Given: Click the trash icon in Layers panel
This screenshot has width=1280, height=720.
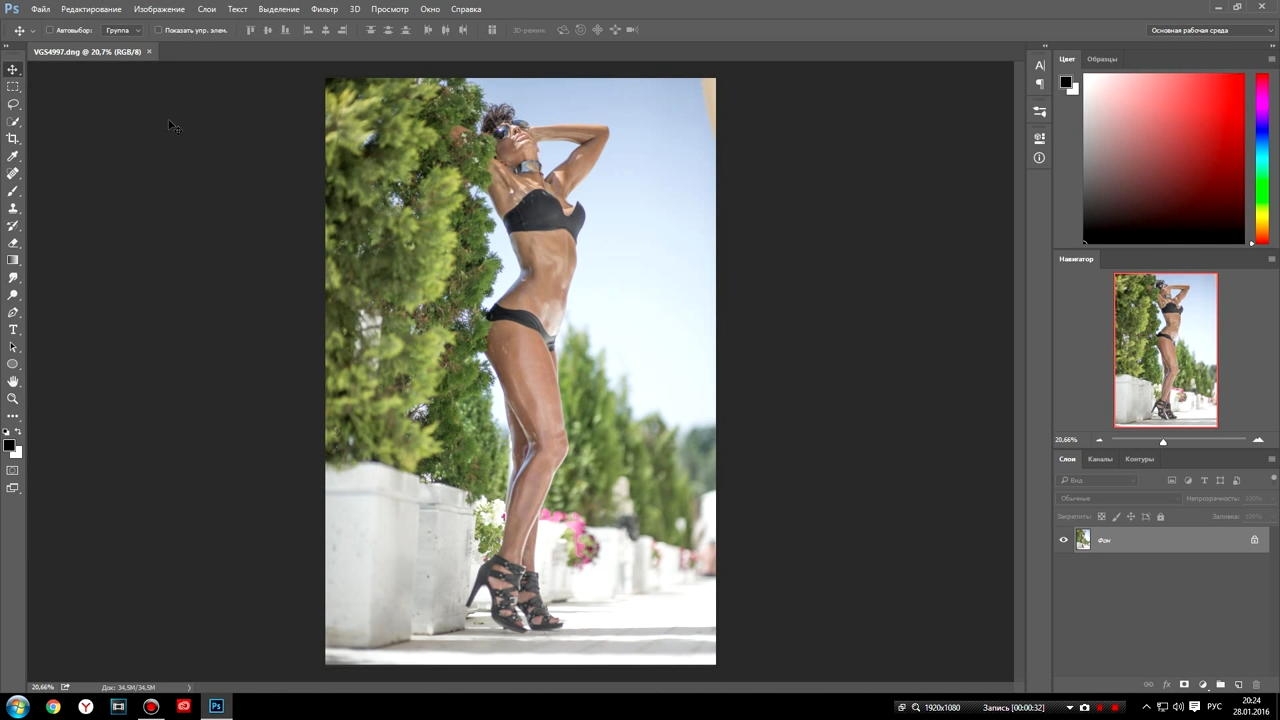Looking at the screenshot, I should pyautogui.click(x=1256, y=685).
